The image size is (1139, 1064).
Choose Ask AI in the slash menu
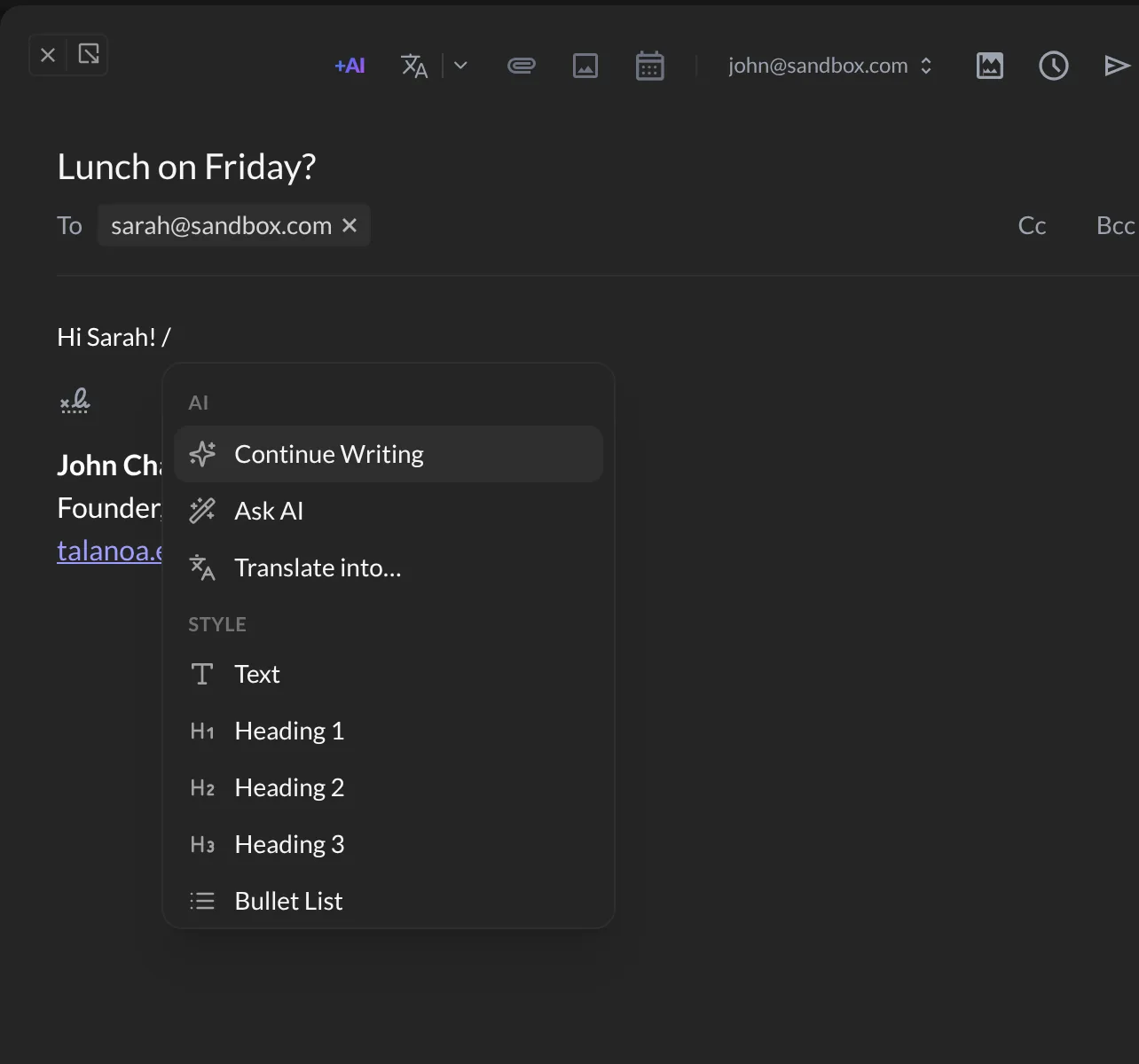coord(389,511)
